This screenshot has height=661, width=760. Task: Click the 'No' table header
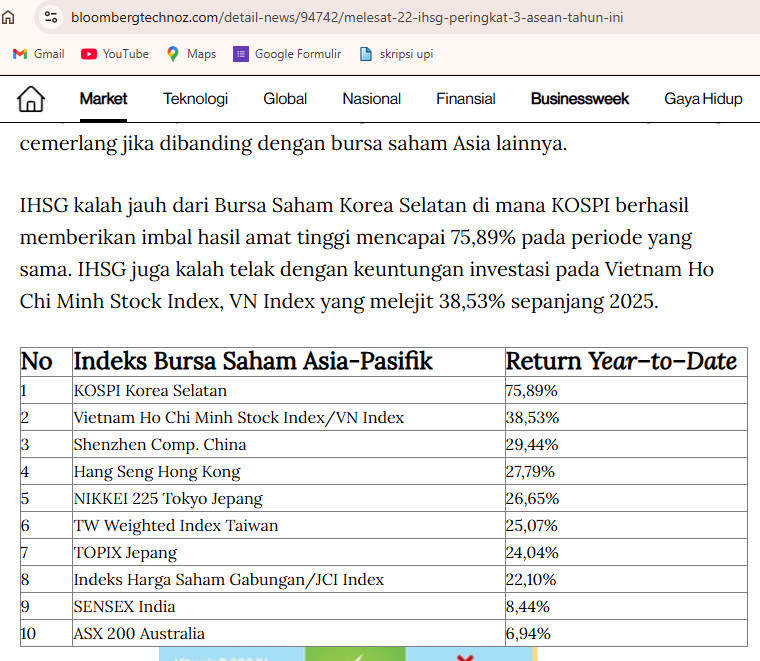click(x=47, y=362)
